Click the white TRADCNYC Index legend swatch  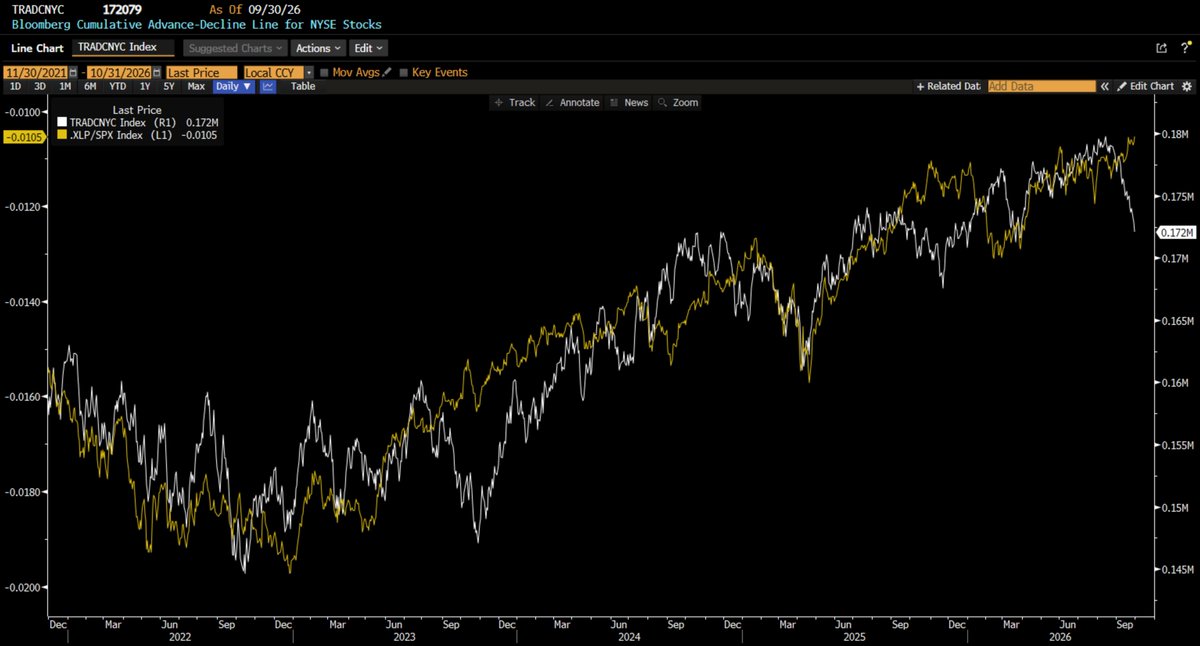pyautogui.click(x=62, y=122)
